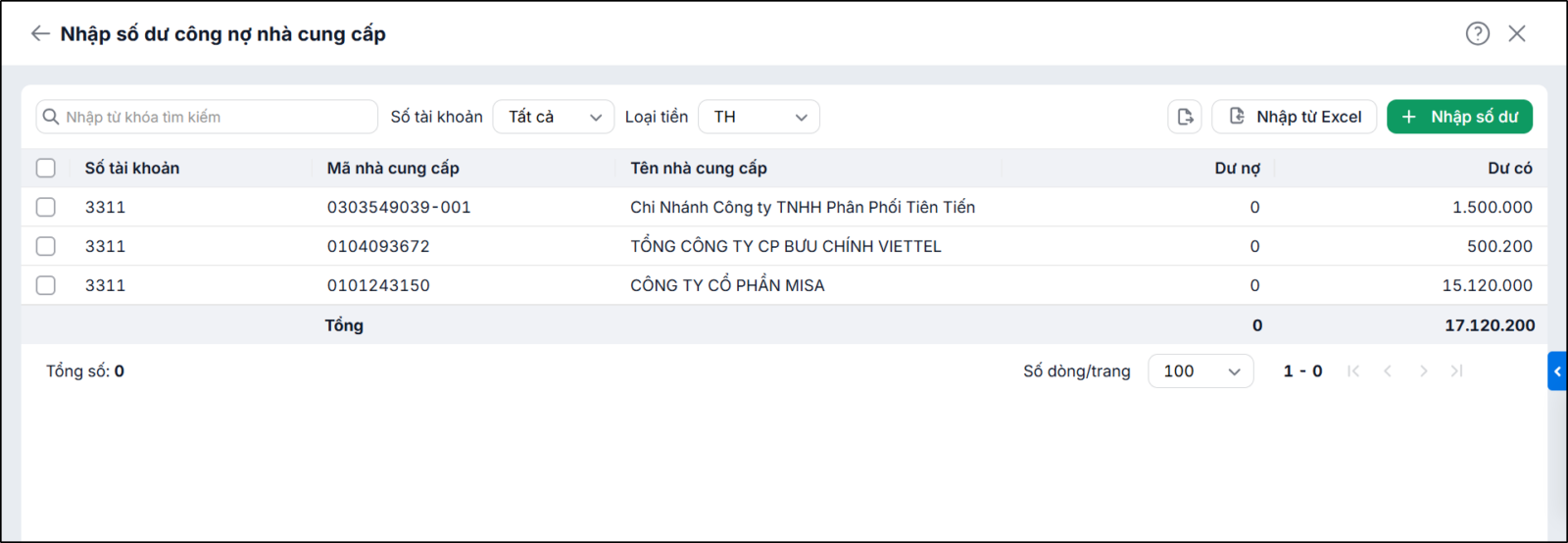Image resolution: width=1568 pixels, height=543 pixels.
Task: Open the Loại tiền 'TH' dropdown
Action: [x=759, y=117]
